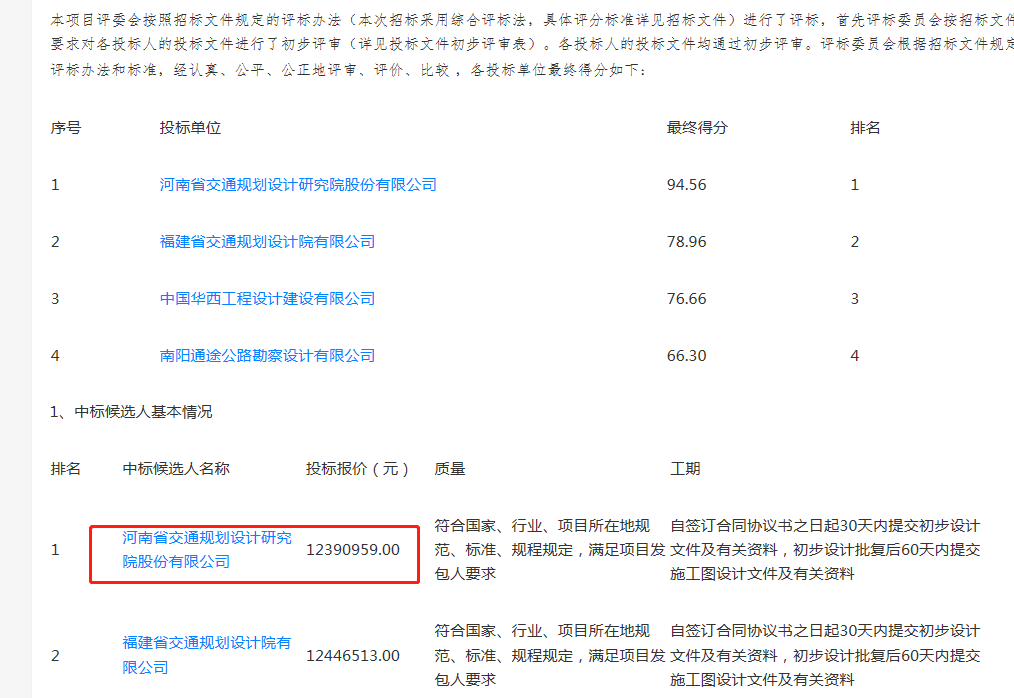Open 河南省交通规划设计研究院股份有限公司 link in score table
The image size is (1014, 698).
click(298, 185)
